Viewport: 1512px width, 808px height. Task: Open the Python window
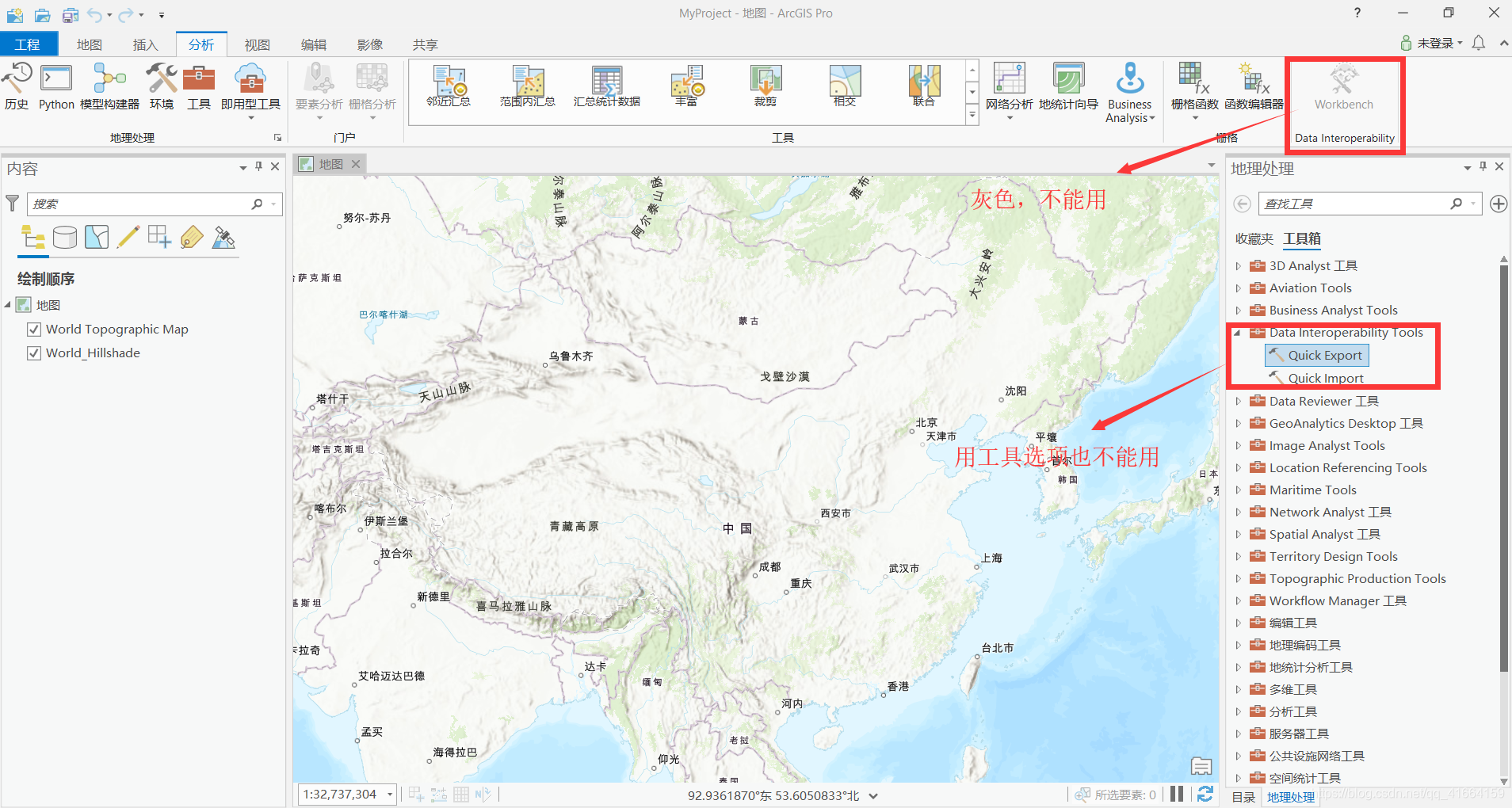(x=56, y=86)
